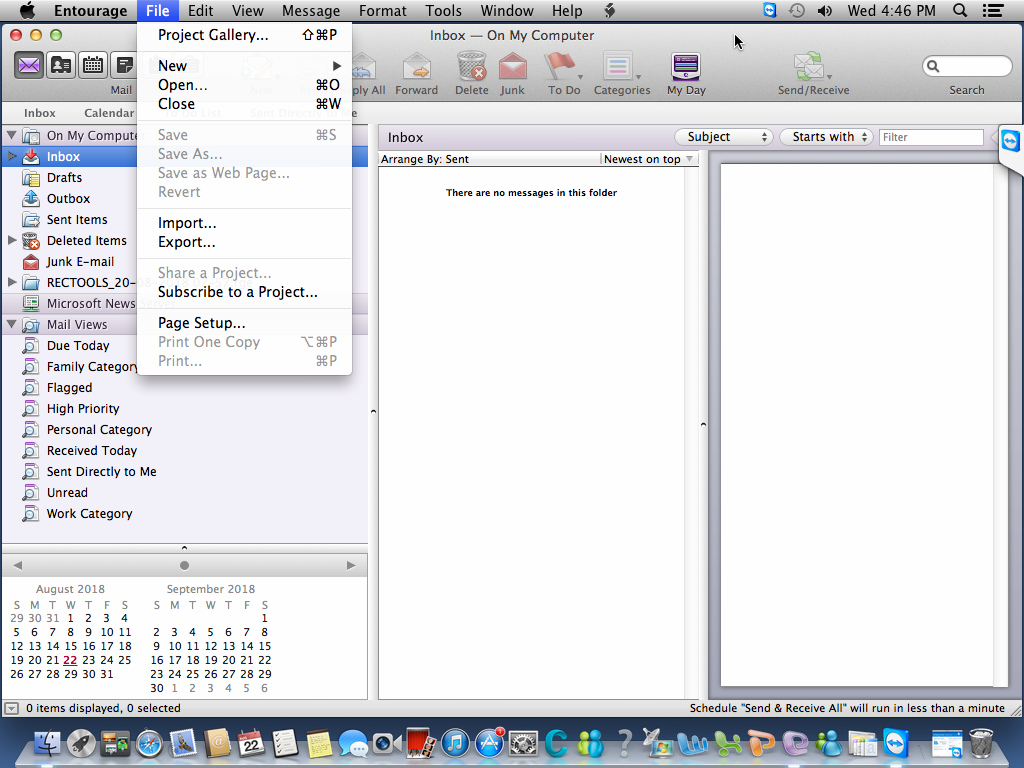Screen dimensions: 1024x768
Task: Choose Export... from File menu
Action: point(245,242)
